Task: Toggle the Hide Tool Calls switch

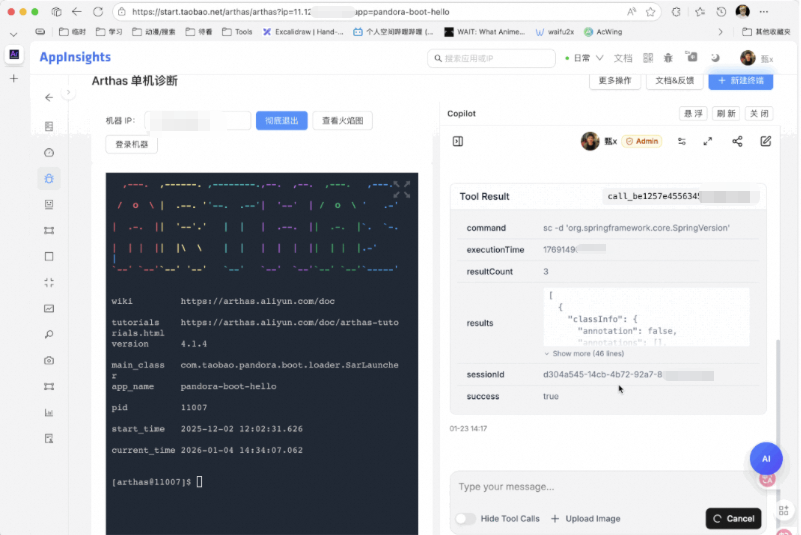Action: [465, 519]
